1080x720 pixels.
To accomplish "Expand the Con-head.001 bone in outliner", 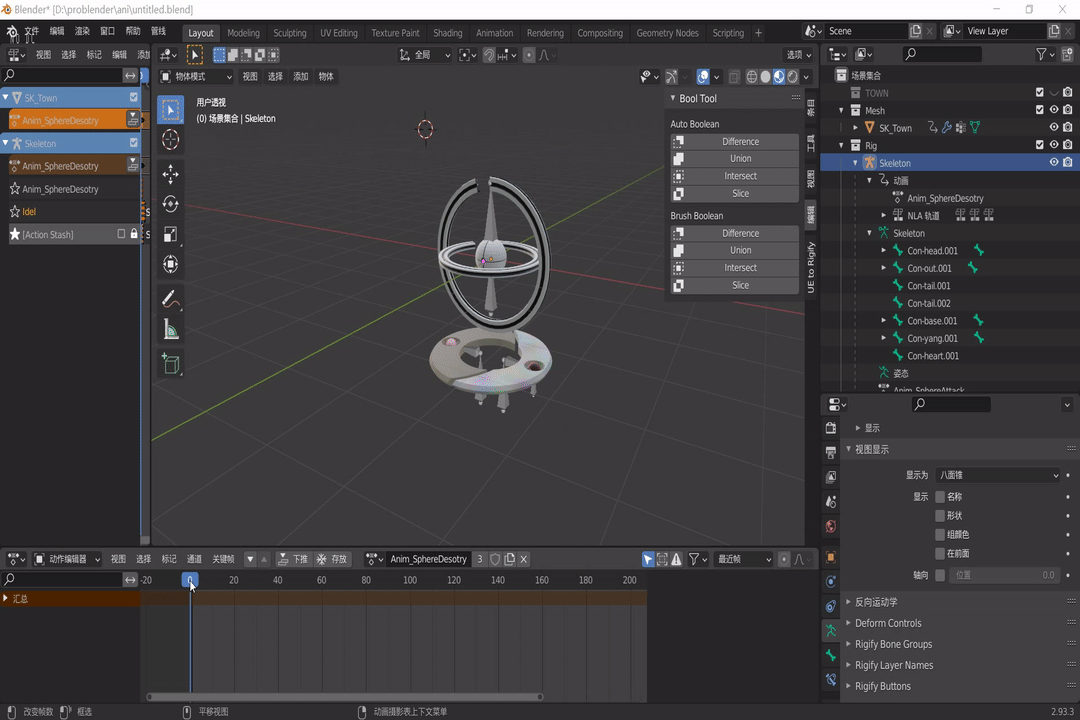I will click(x=884, y=251).
